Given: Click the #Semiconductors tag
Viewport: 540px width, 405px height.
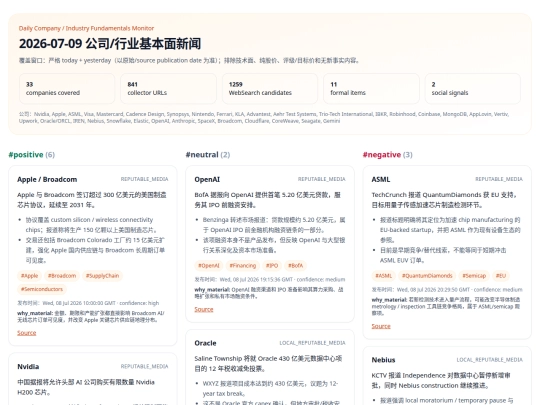Looking at the screenshot, I should [x=42, y=289].
